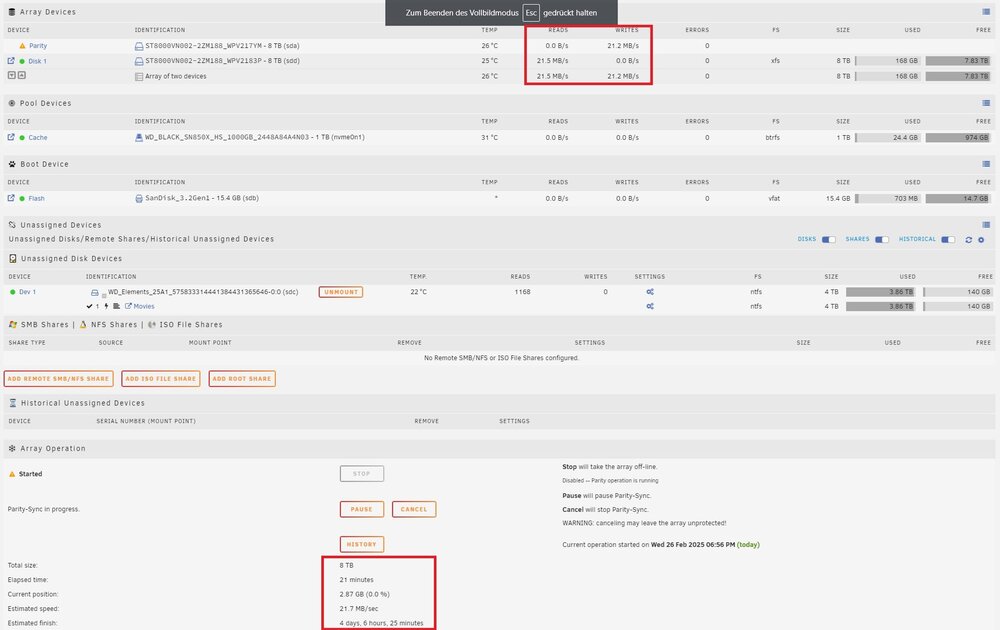Viewport: 1000px width, 630px height.
Task: Click Disk 1 used bar 168 GB
Action: pos(888,61)
